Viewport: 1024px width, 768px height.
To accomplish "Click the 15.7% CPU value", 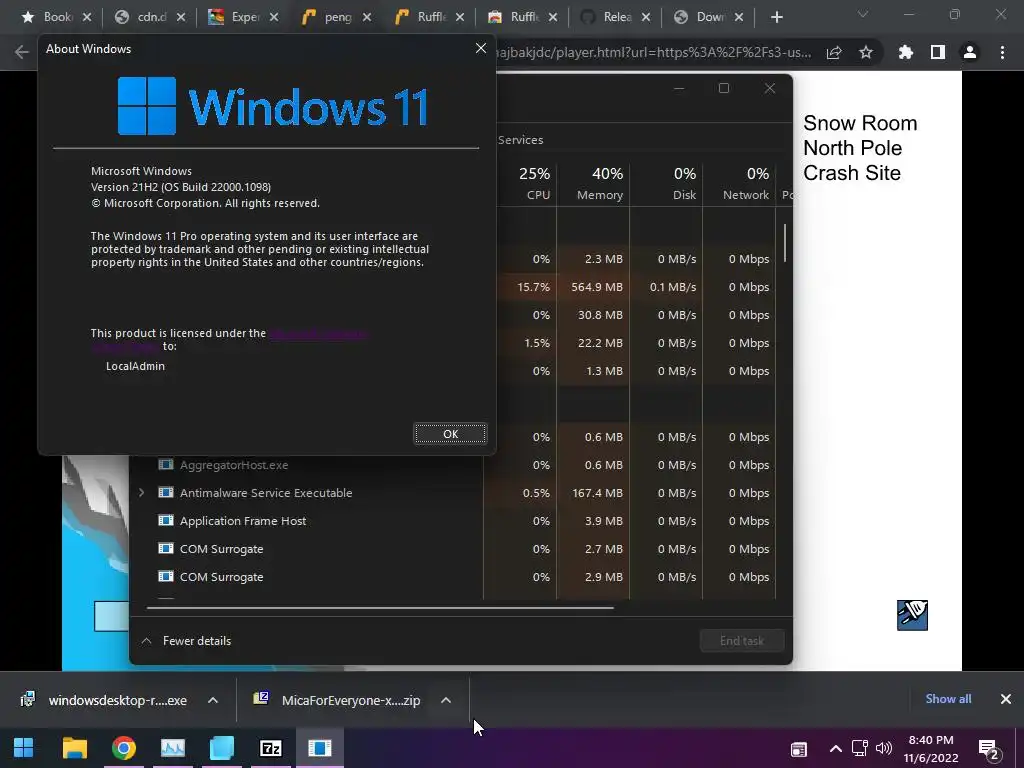I will coord(533,287).
